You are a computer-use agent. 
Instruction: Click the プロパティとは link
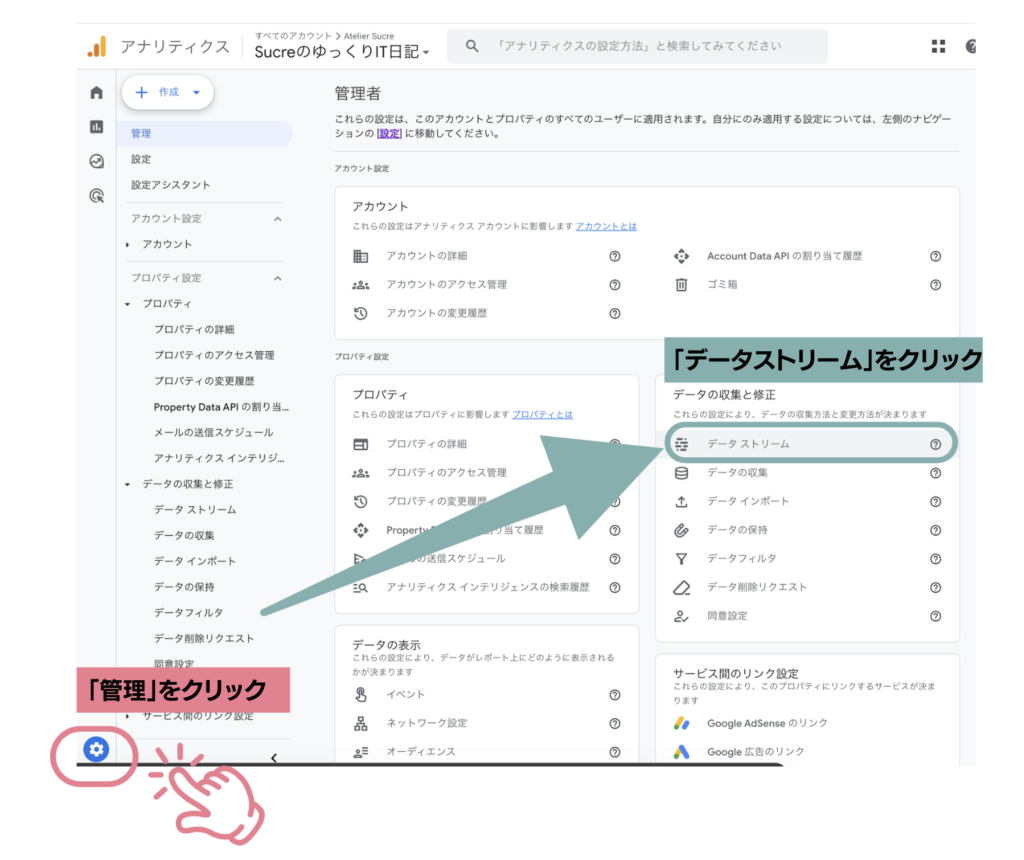pos(542,415)
